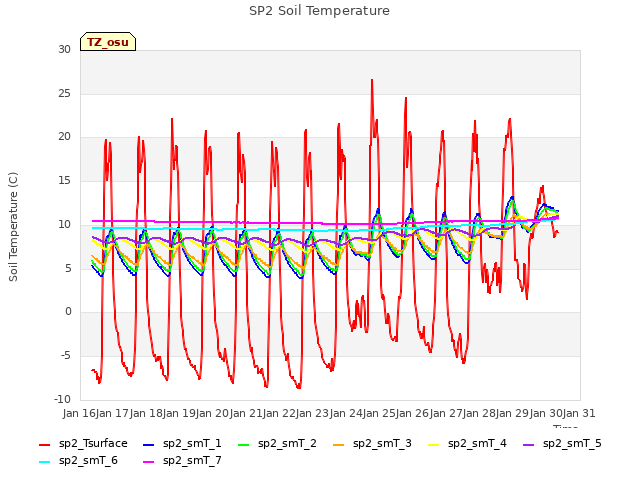
Task: Click the sp2_Tsurface legend entry
Action: pyautogui.click(x=83, y=444)
